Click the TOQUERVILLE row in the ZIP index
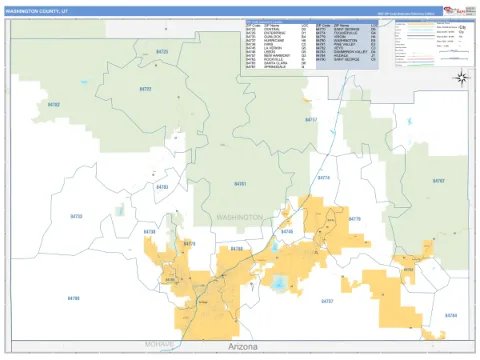The image size is (480, 360). (x=347, y=33)
